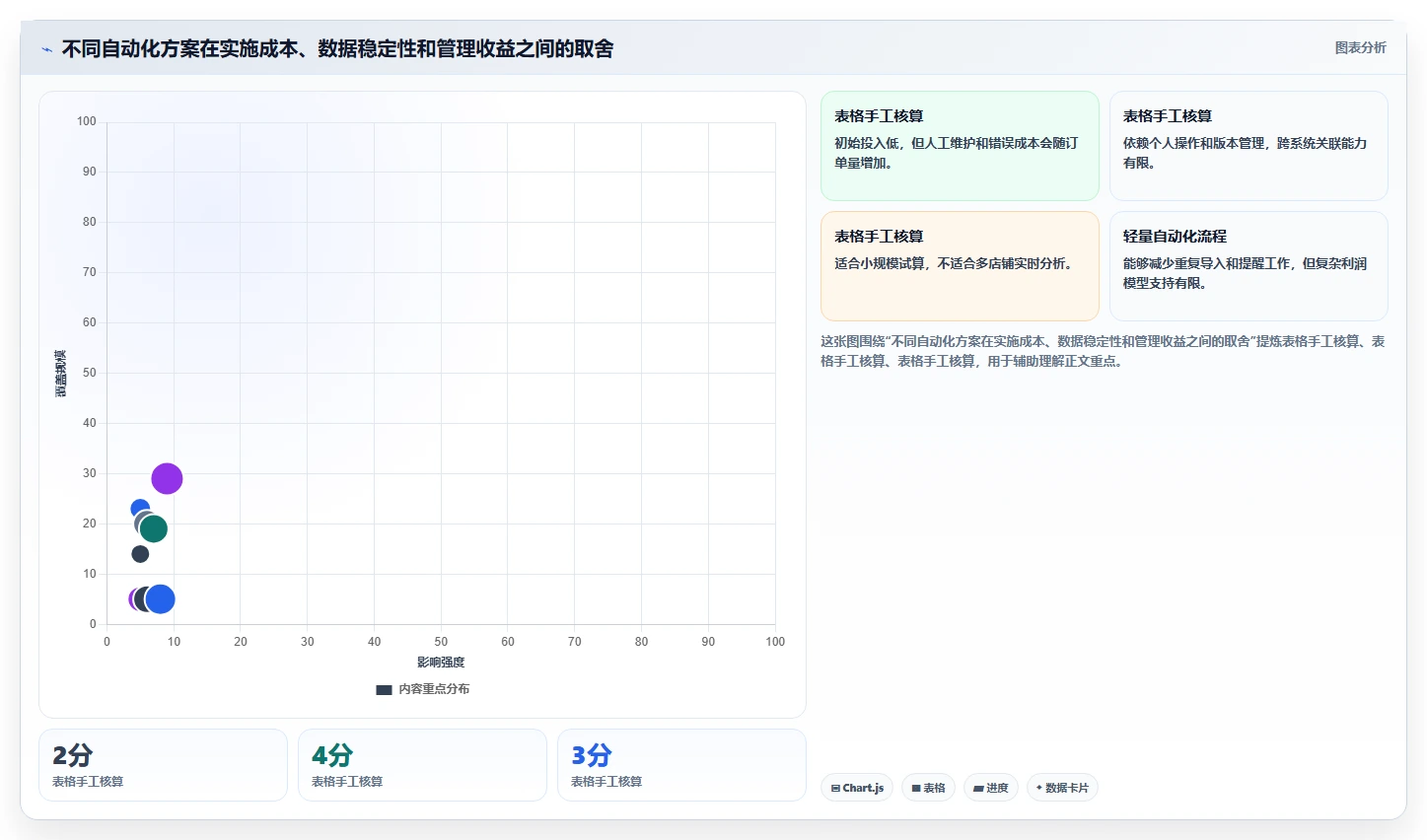Click the chart title about 不同自动化方案
The height and width of the screenshot is (840, 1427).
click(337, 48)
